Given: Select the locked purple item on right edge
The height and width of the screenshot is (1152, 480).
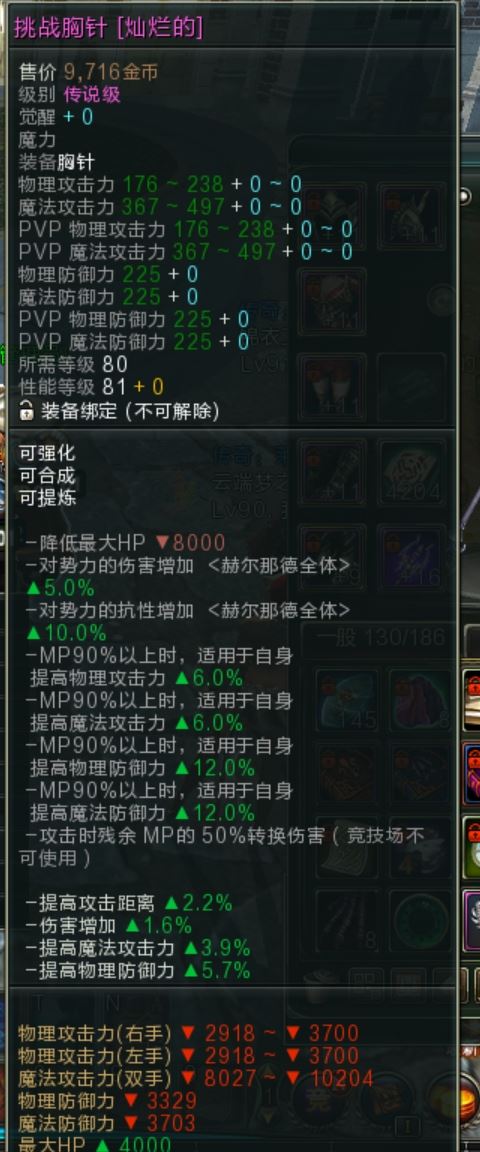Looking at the screenshot, I should coord(471,774).
